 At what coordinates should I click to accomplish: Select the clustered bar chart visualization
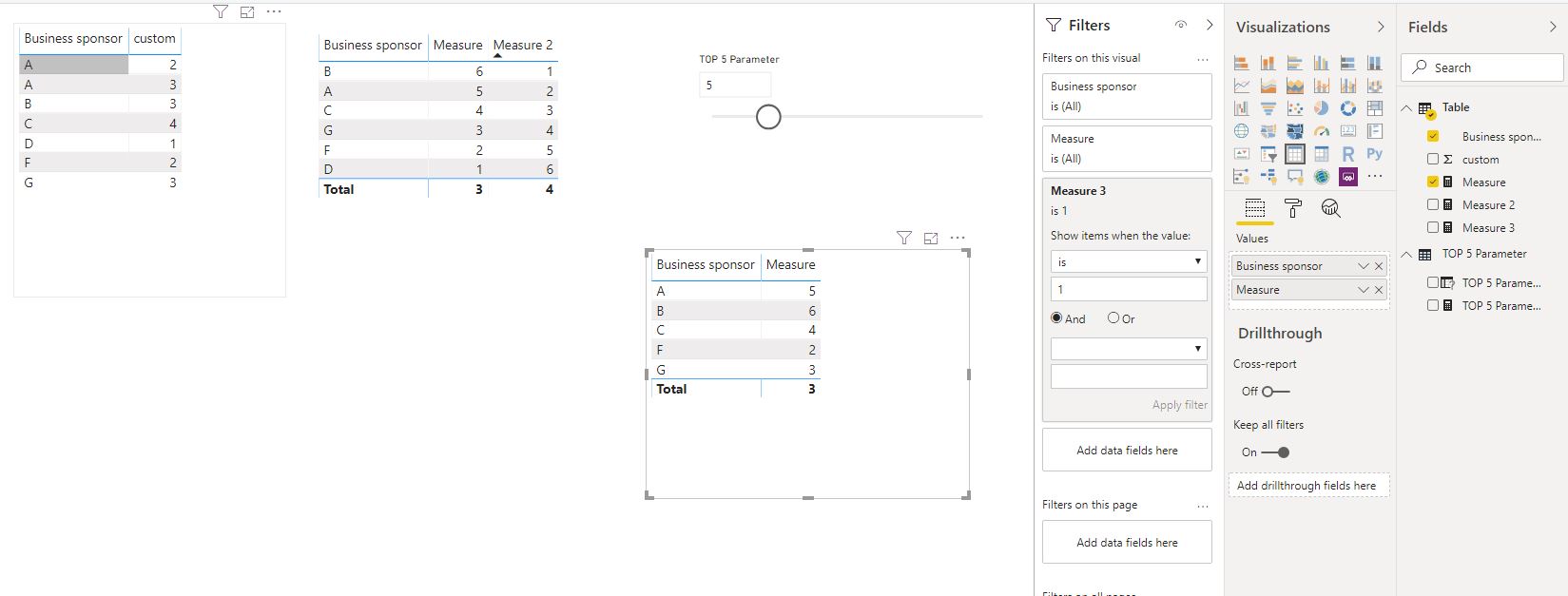(x=1294, y=63)
